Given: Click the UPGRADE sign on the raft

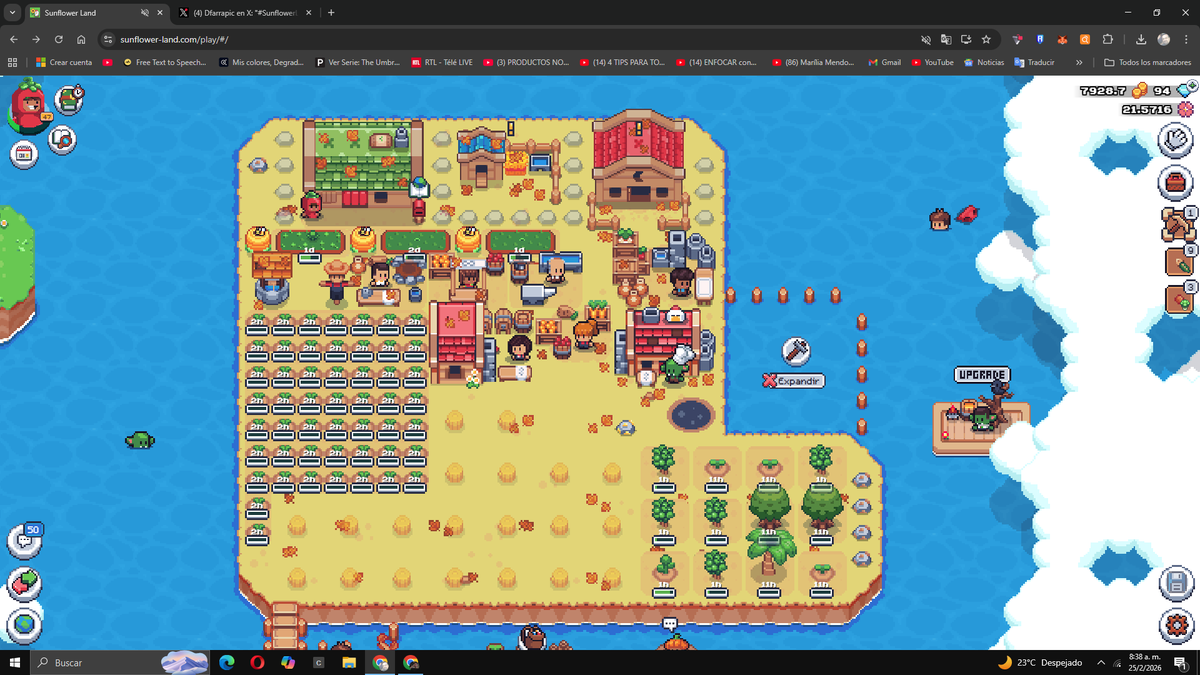Looking at the screenshot, I should click(981, 375).
